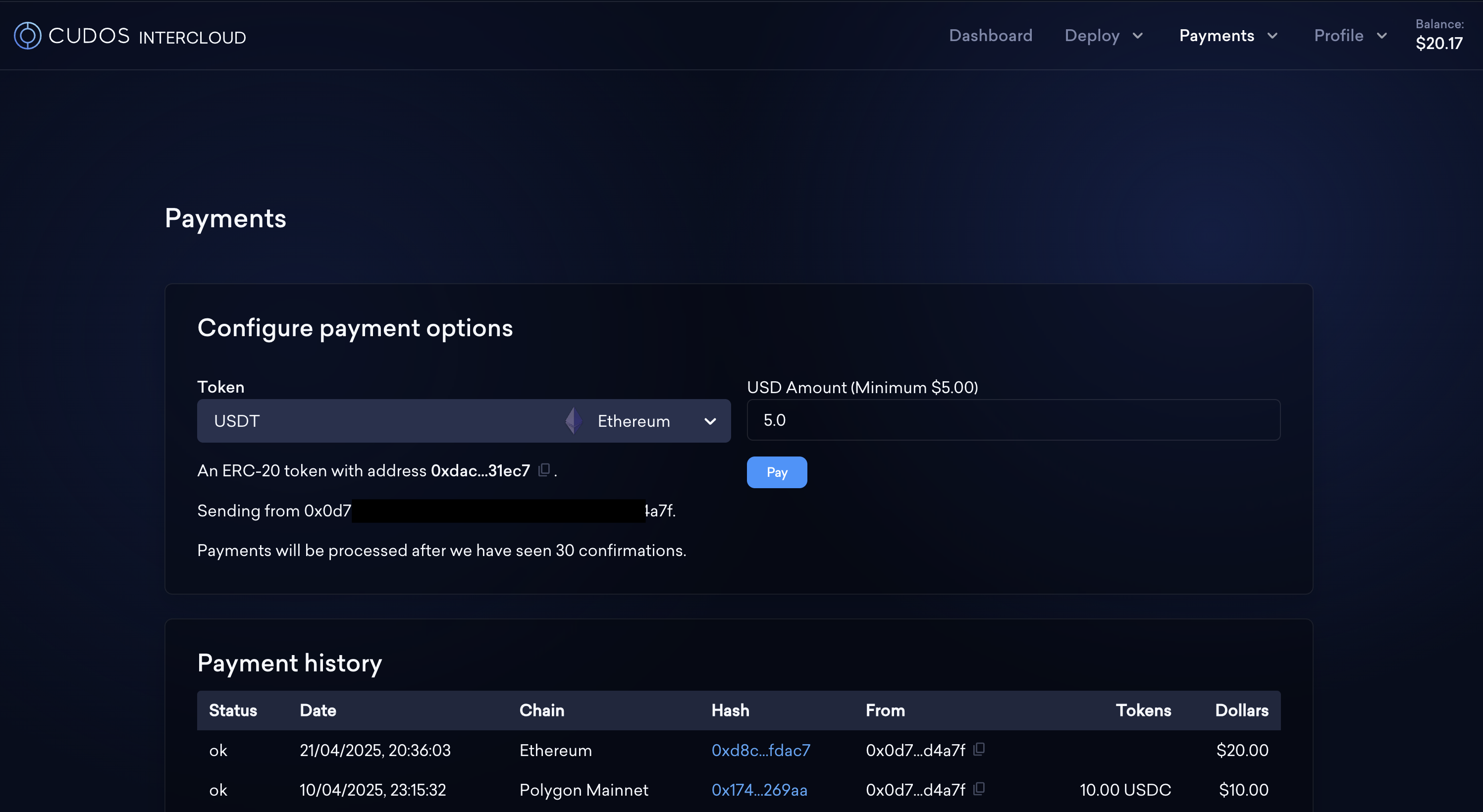The image size is (1483, 812).
Task: Click the Ethereum chain cell in history
Action: (555, 750)
